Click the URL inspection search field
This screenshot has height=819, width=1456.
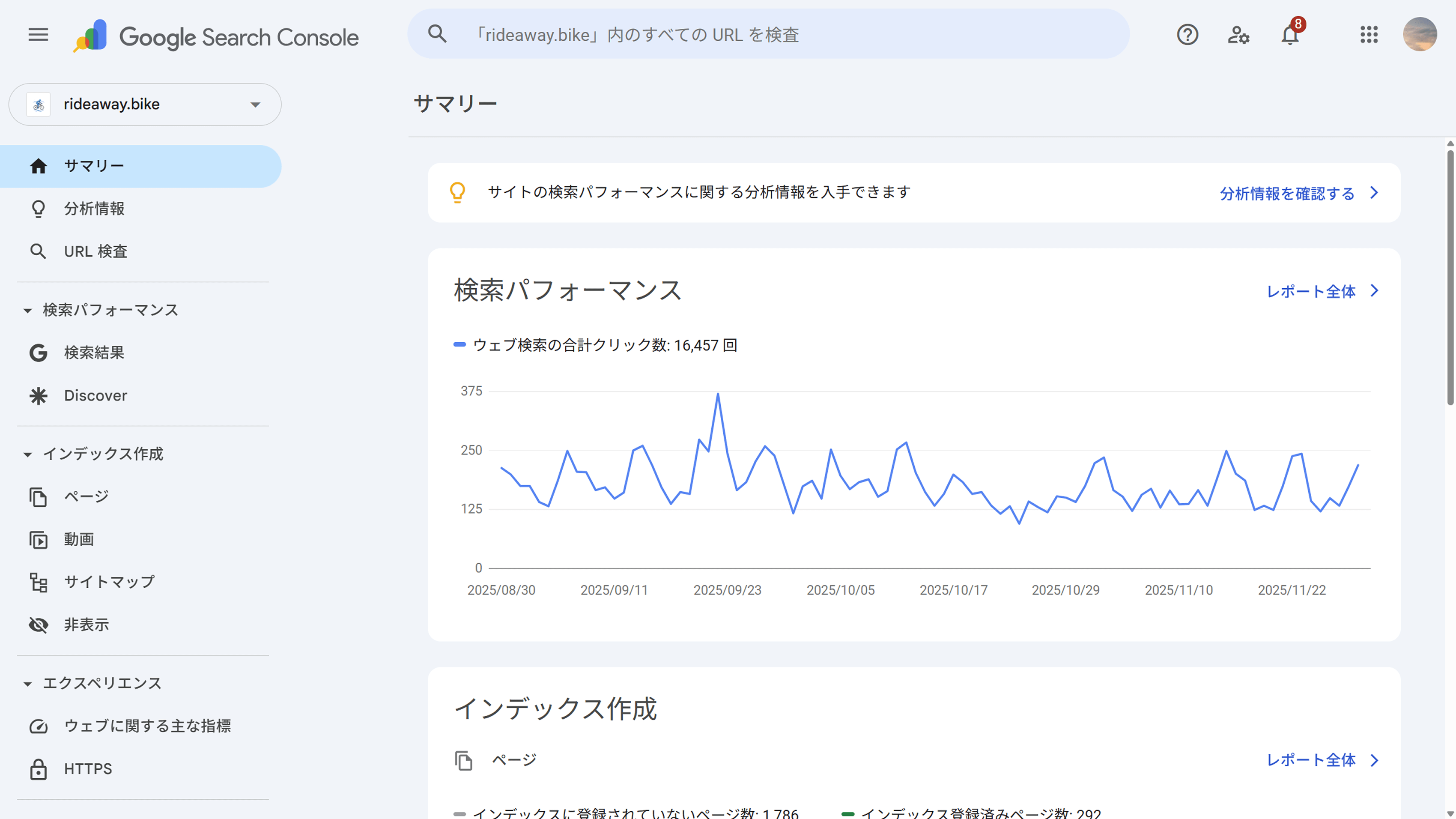(x=769, y=35)
